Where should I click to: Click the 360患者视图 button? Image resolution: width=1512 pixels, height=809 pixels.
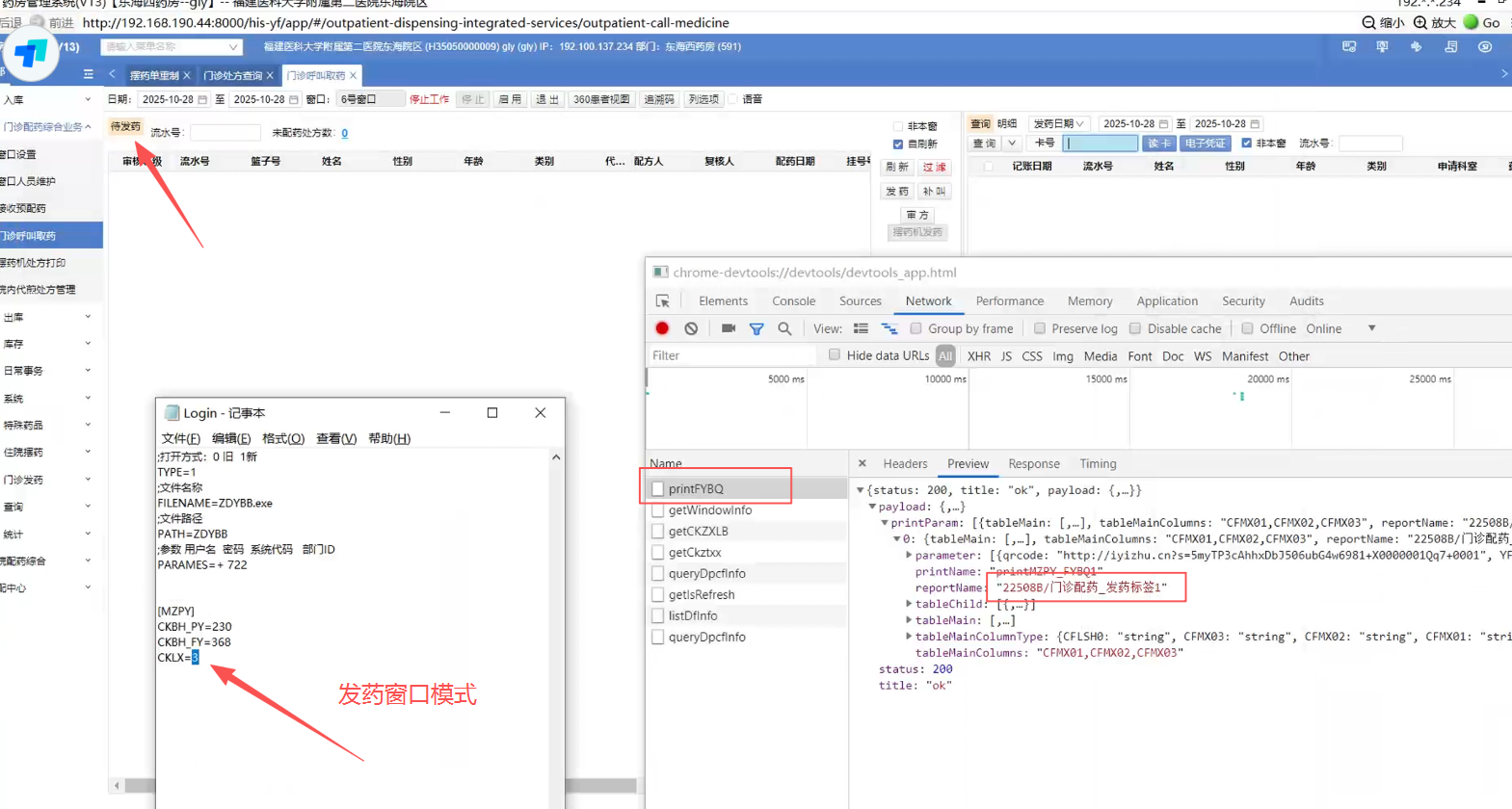[x=601, y=99]
